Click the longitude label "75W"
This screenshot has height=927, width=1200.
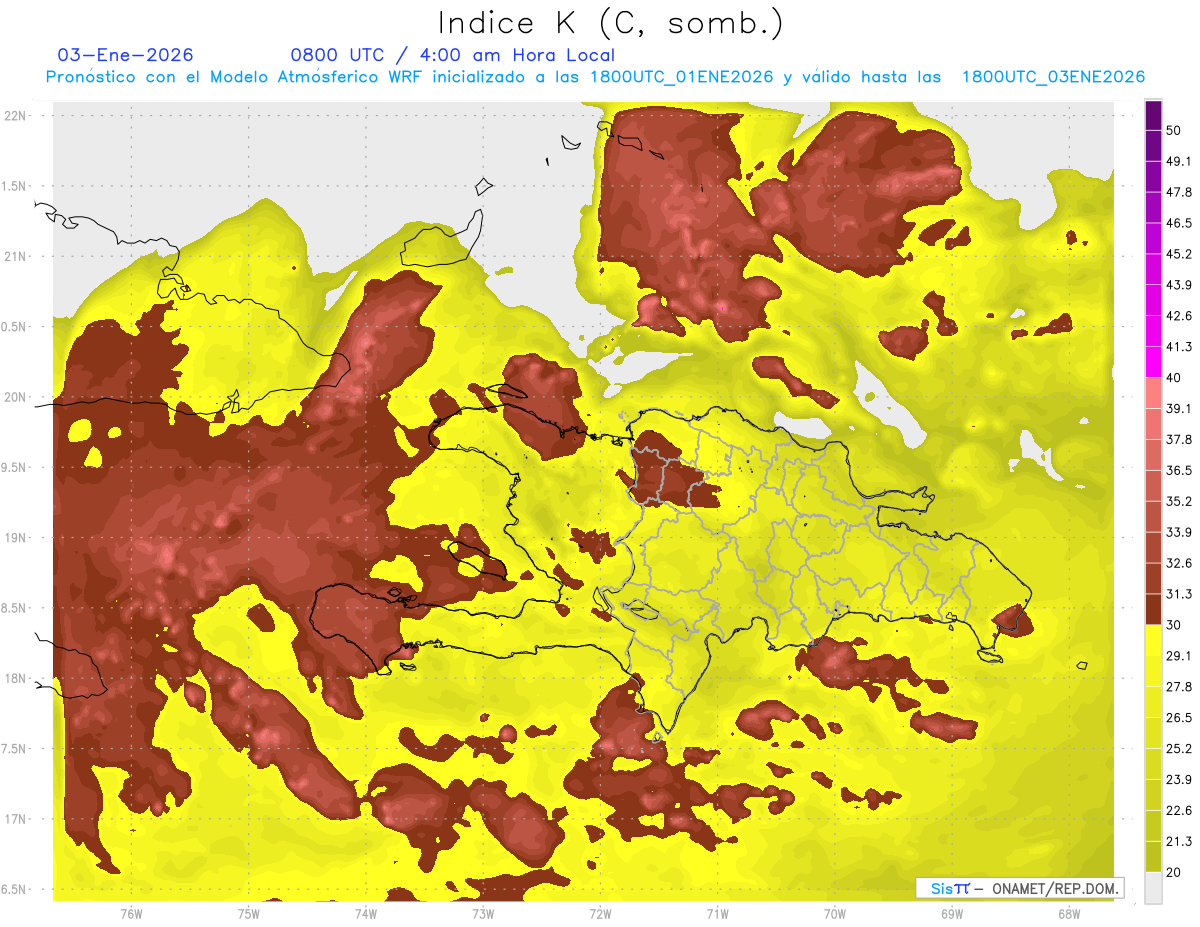[x=249, y=914]
